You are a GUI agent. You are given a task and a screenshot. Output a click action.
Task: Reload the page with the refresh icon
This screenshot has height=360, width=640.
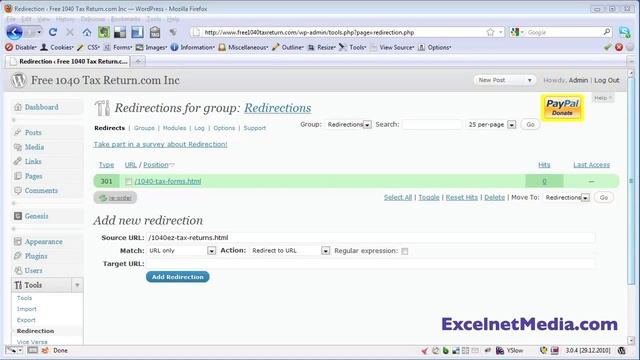53,32
